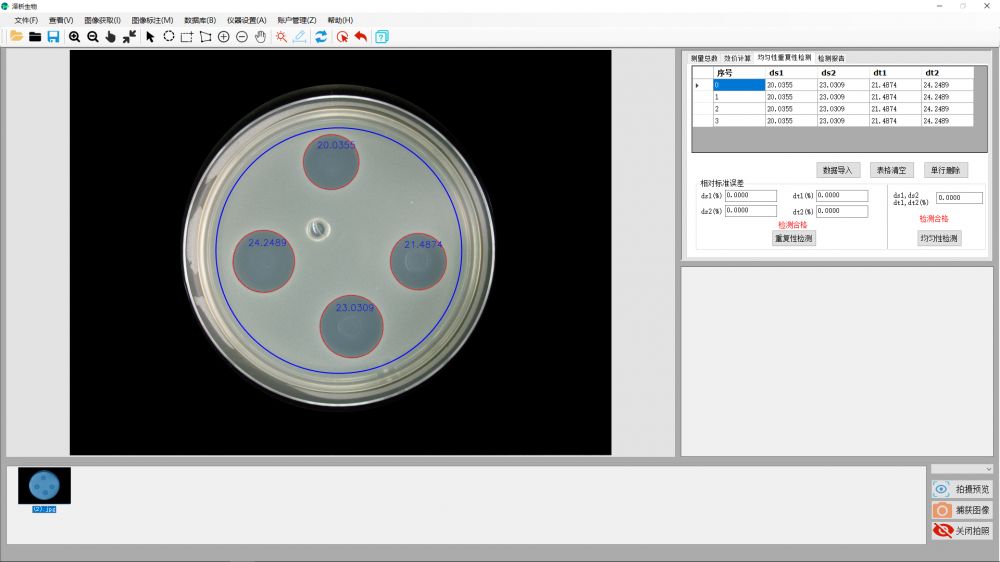Select the zoom in magnifier tool

coord(75,36)
